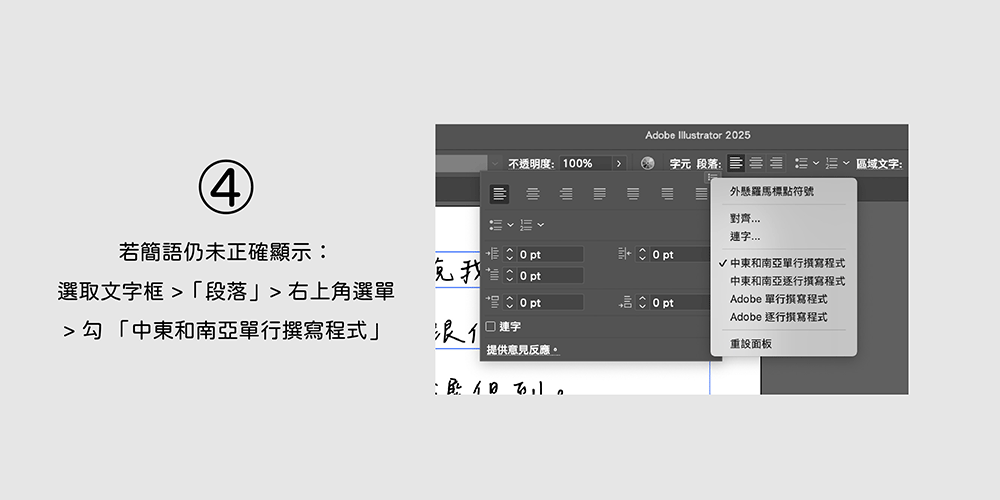This screenshot has width=1000, height=500.
Task: Click the align right icon in paragraph panel
Action: (x=566, y=193)
